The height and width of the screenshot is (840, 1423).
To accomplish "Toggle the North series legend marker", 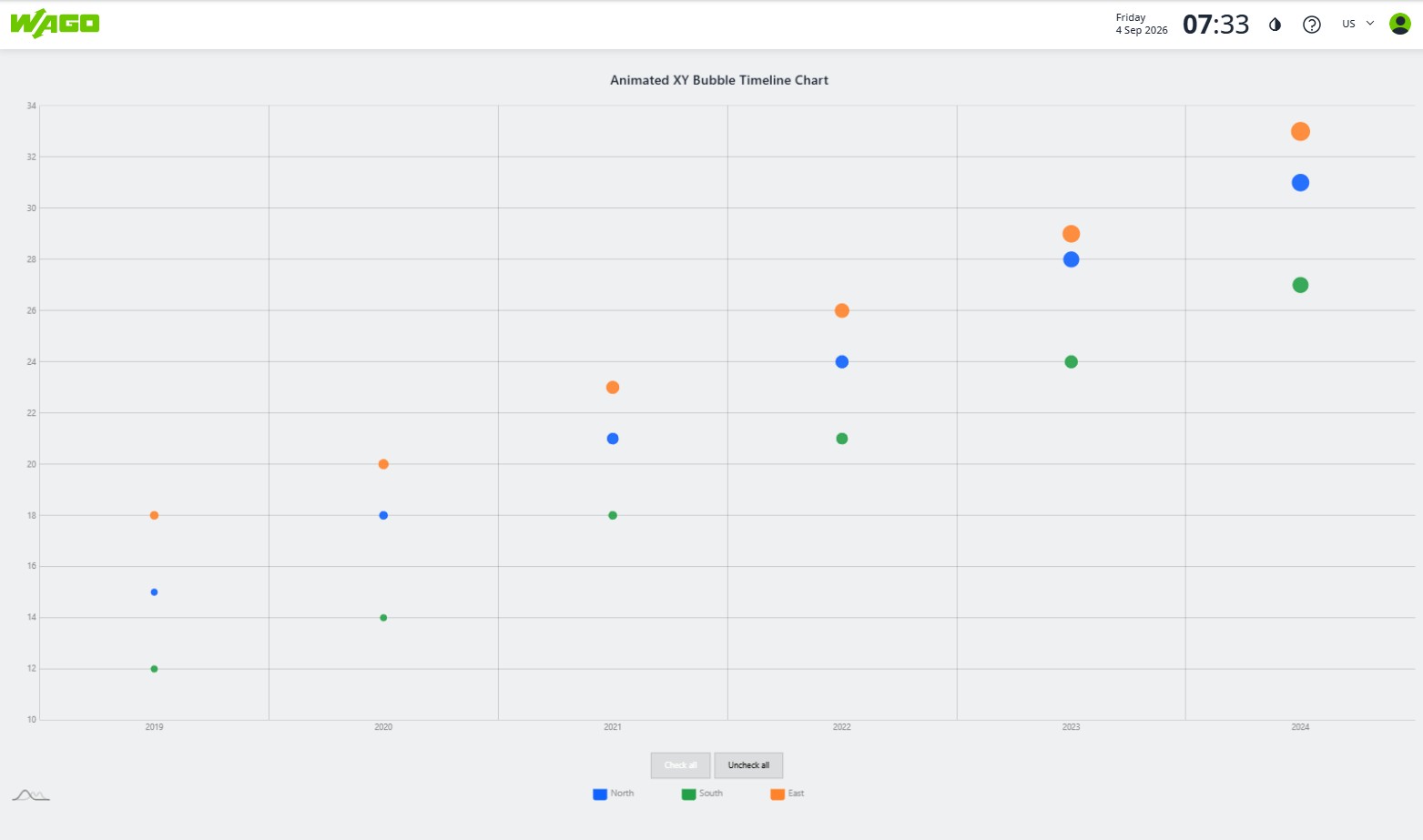I will [600, 794].
